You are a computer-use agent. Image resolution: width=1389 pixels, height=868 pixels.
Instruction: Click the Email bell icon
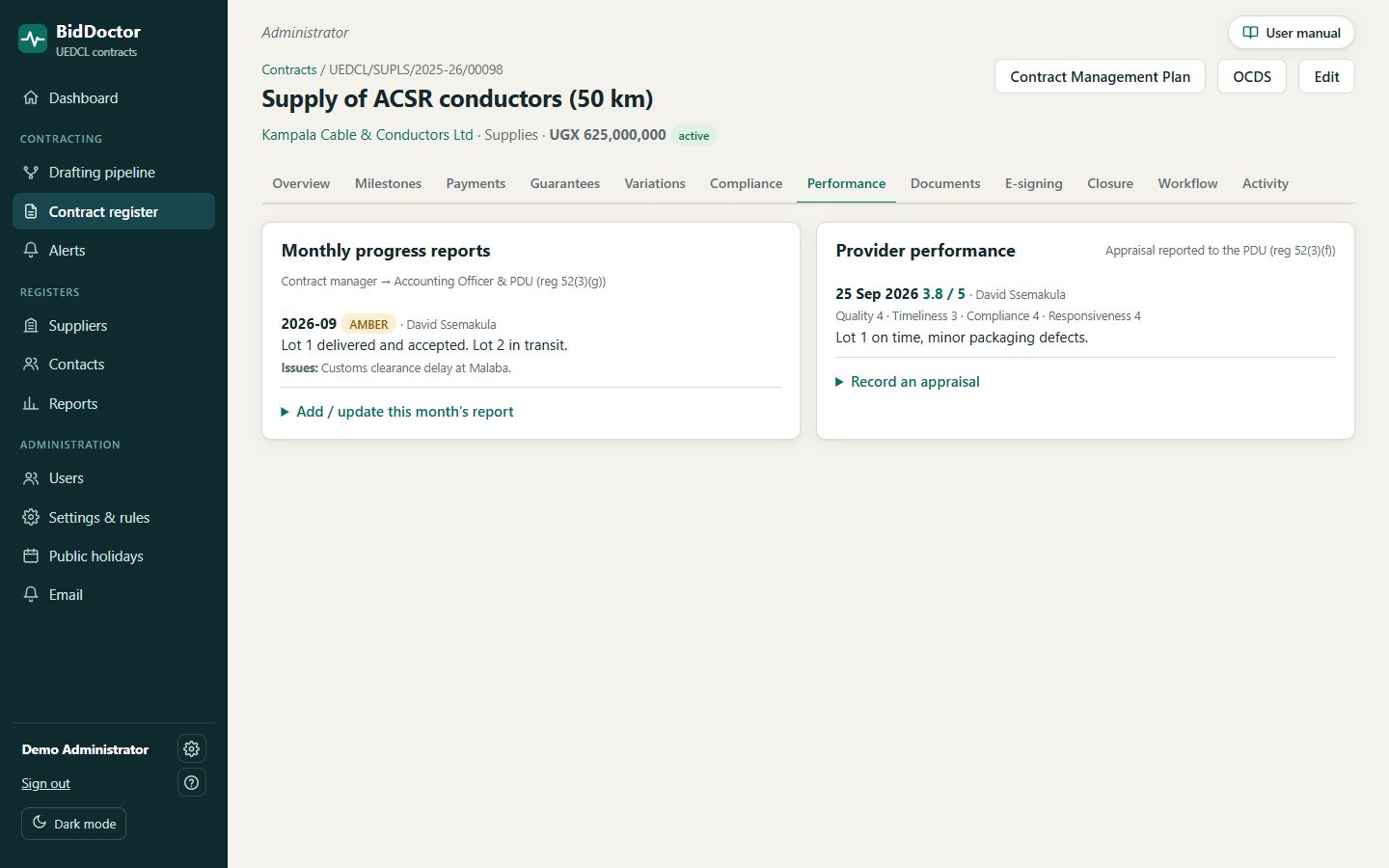tap(31, 594)
